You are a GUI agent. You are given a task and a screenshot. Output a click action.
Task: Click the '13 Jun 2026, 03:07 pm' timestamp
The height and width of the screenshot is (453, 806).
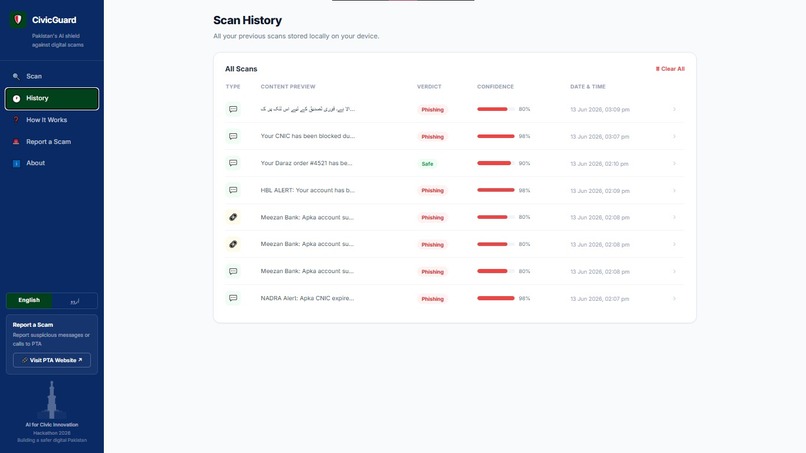[600, 137]
